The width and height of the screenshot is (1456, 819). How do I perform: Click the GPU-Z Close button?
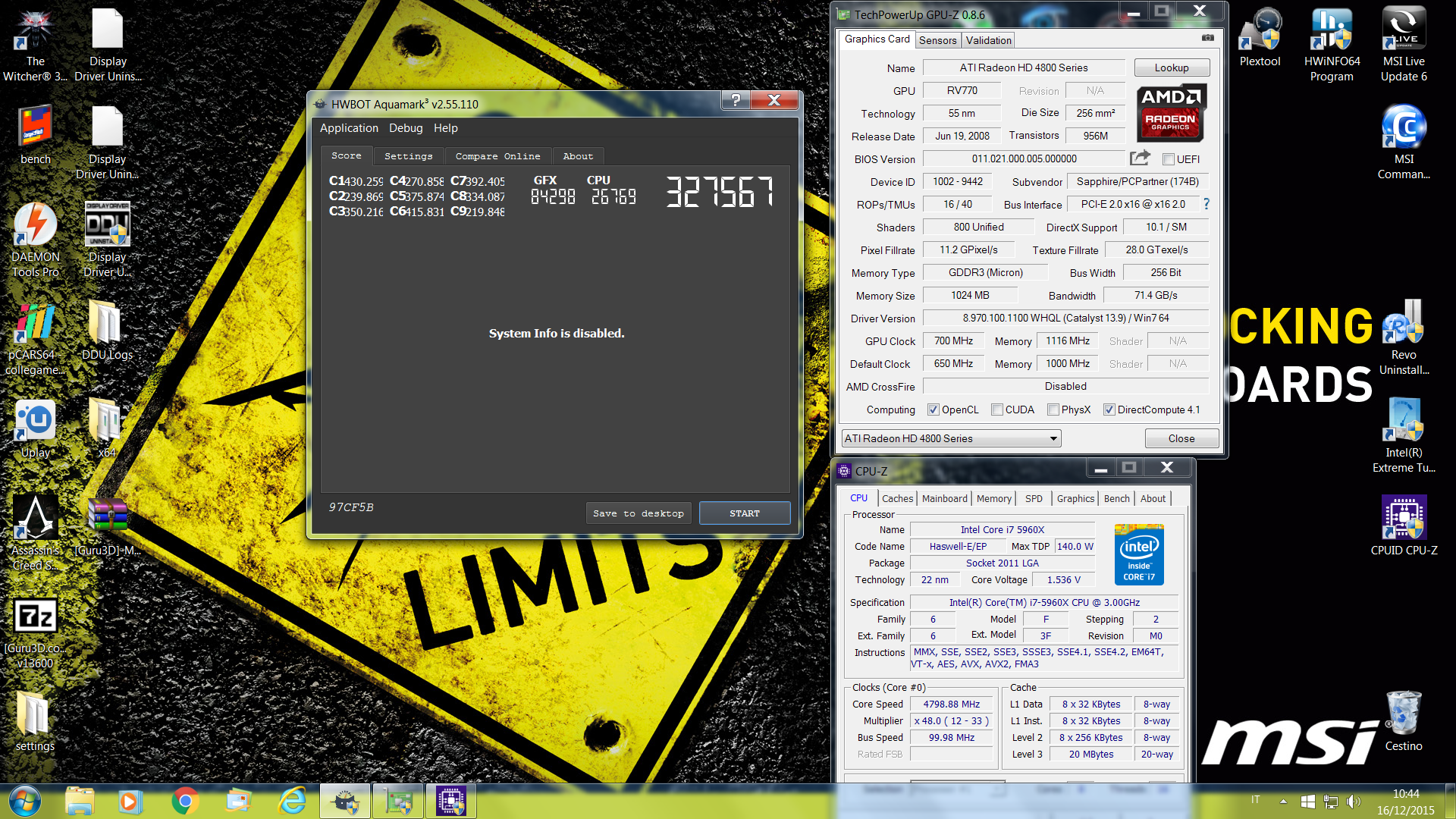tap(1181, 438)
